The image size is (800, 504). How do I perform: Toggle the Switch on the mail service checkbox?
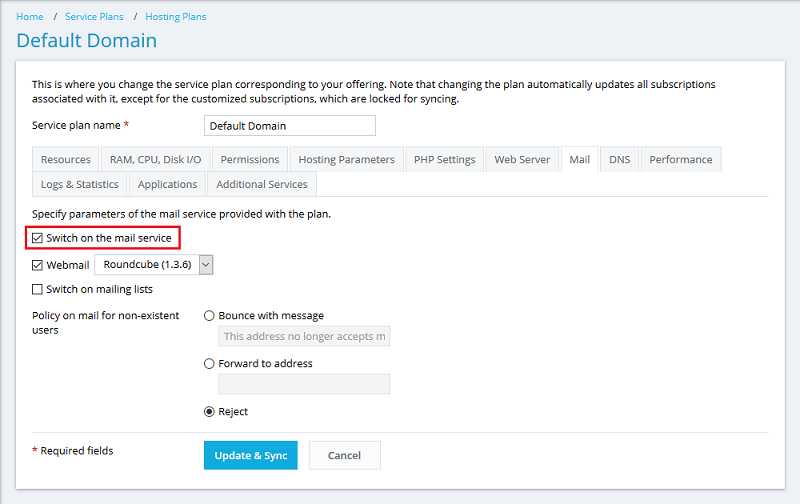pos(38,238)
